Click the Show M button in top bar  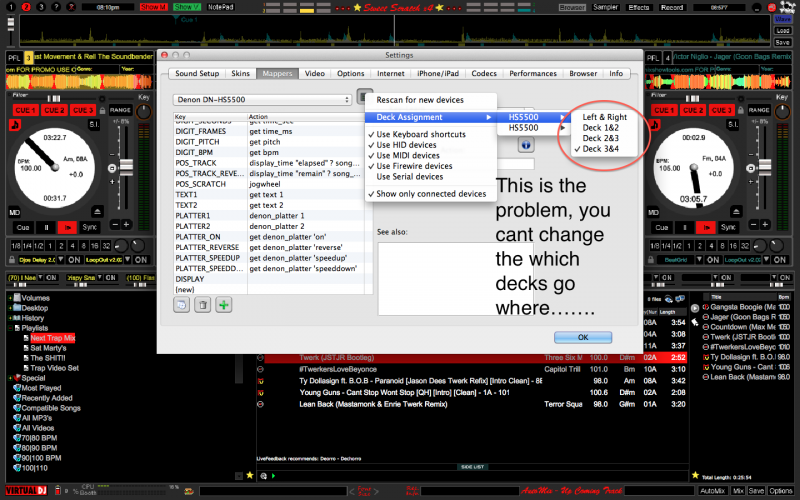154,7
